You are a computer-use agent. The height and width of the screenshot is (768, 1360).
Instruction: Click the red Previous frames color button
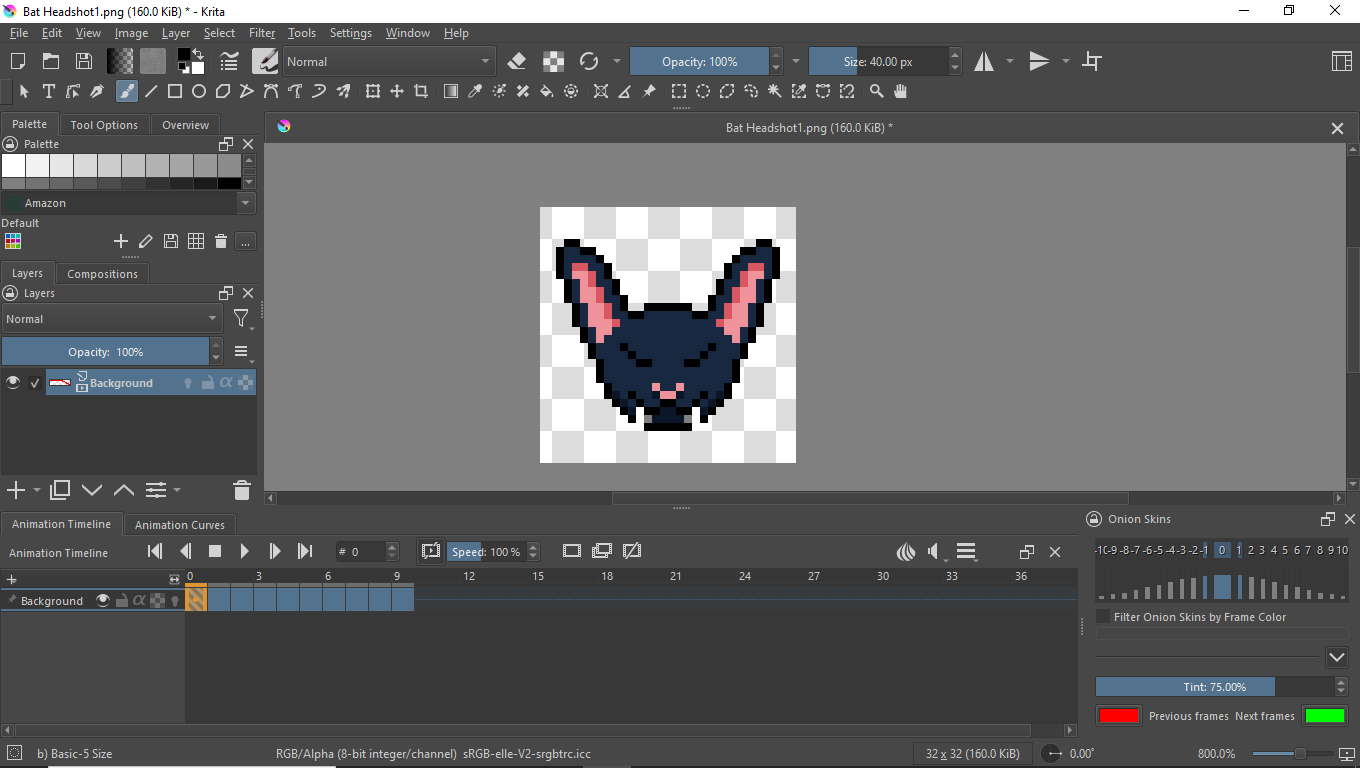[x=1118, y=716]
